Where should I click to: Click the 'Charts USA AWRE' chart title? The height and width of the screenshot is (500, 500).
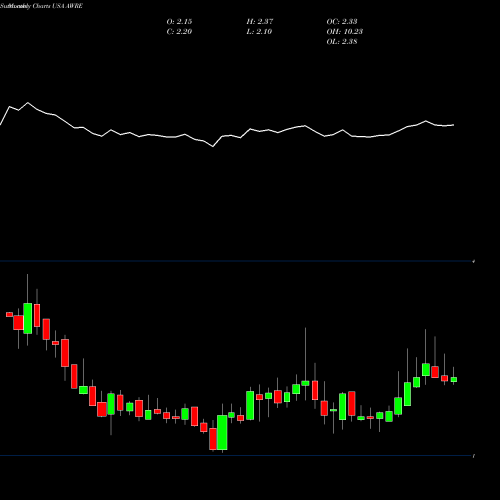(x=58, y=6)
